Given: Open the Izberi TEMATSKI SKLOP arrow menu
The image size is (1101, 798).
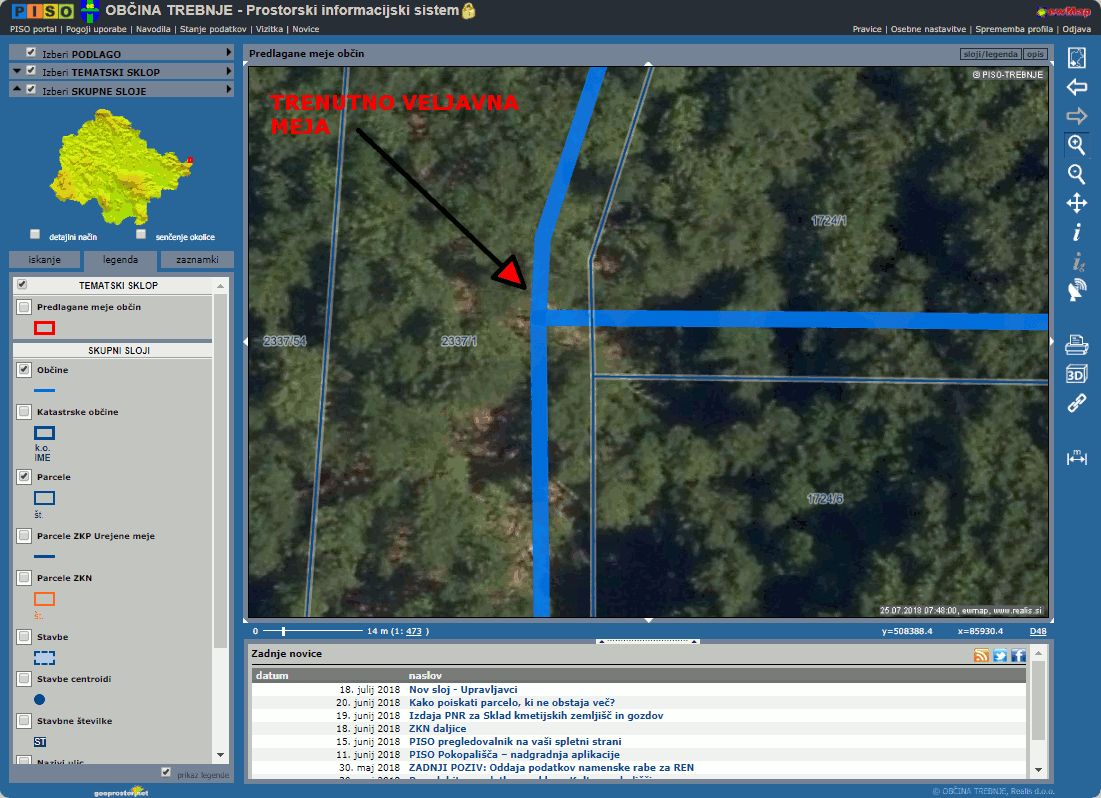Looking at the screenshot, I should coord(228,71).
